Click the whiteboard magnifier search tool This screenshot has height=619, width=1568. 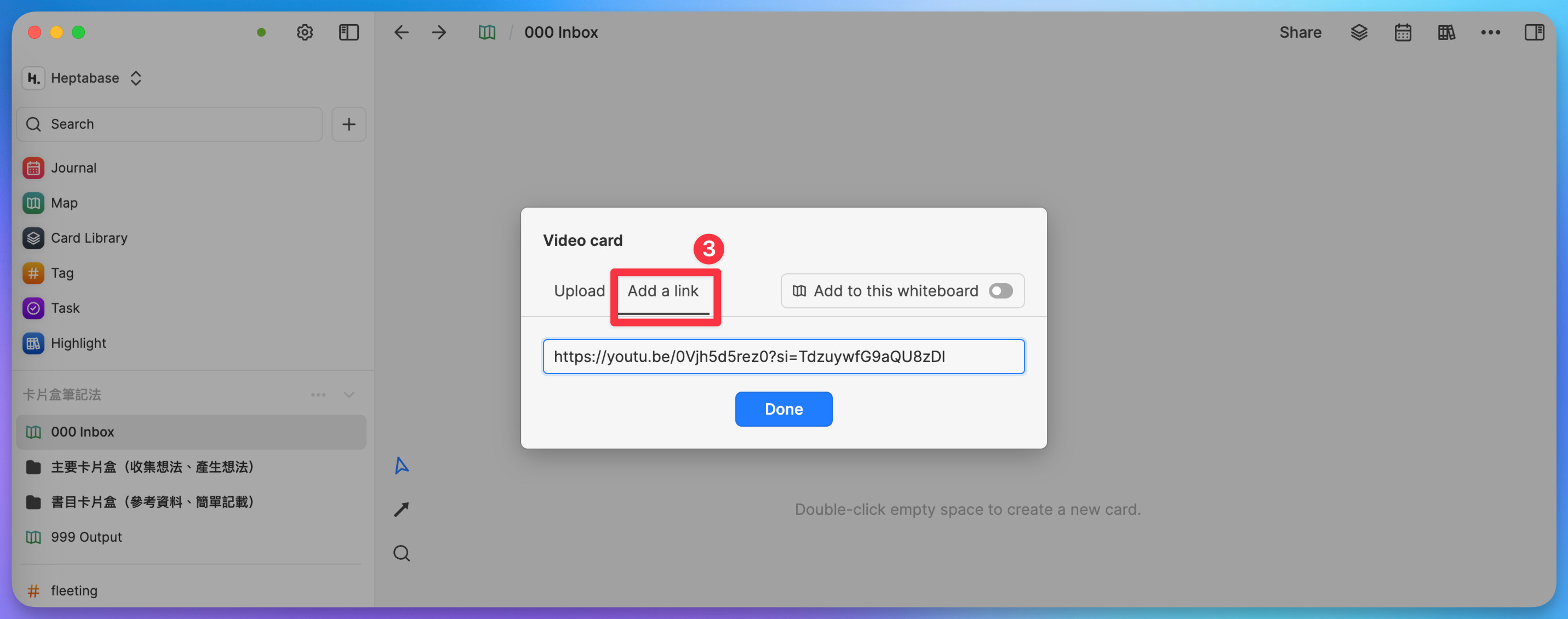pos(401,553)
